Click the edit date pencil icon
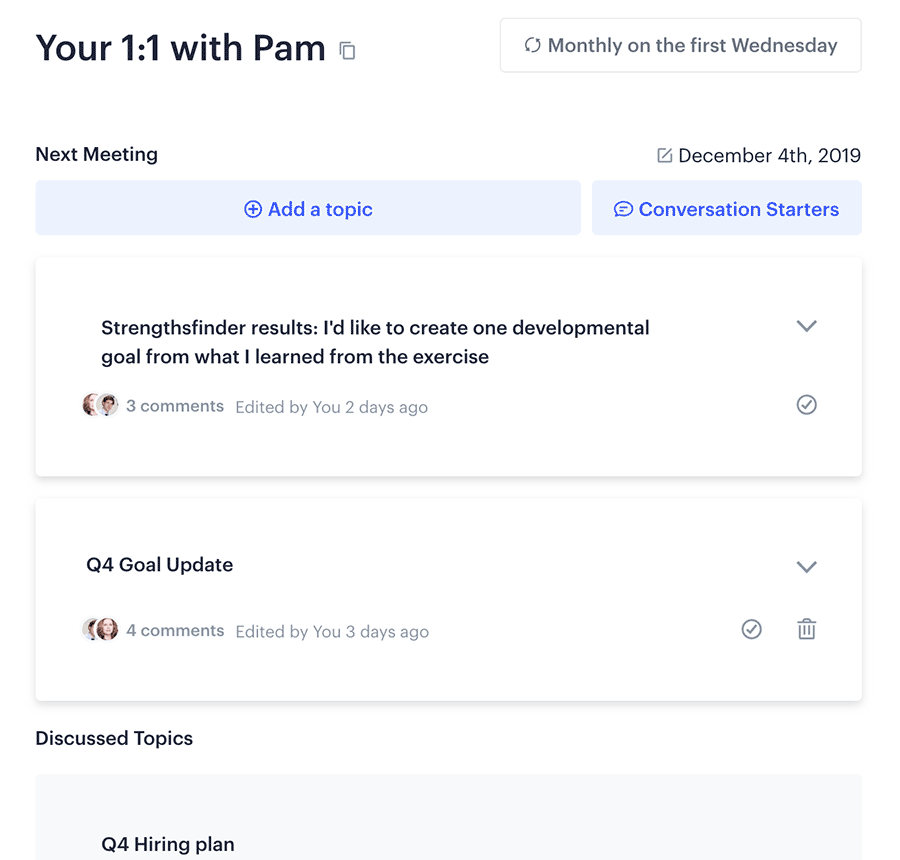This screenshot has height=860, width=900. pos(665,155)
